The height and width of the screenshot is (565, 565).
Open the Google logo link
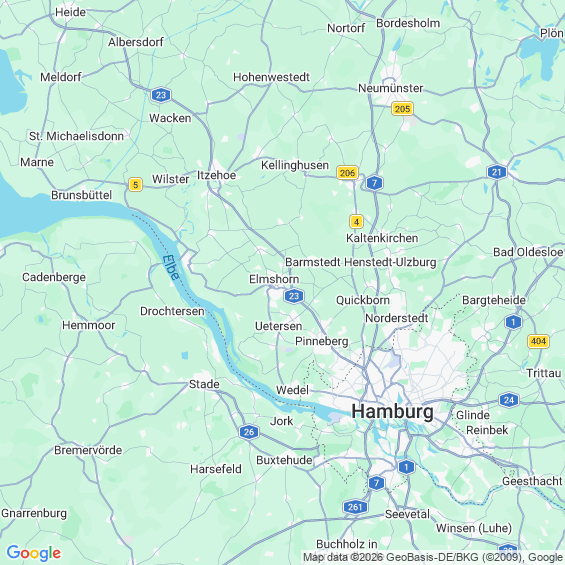tap(34, 553)
